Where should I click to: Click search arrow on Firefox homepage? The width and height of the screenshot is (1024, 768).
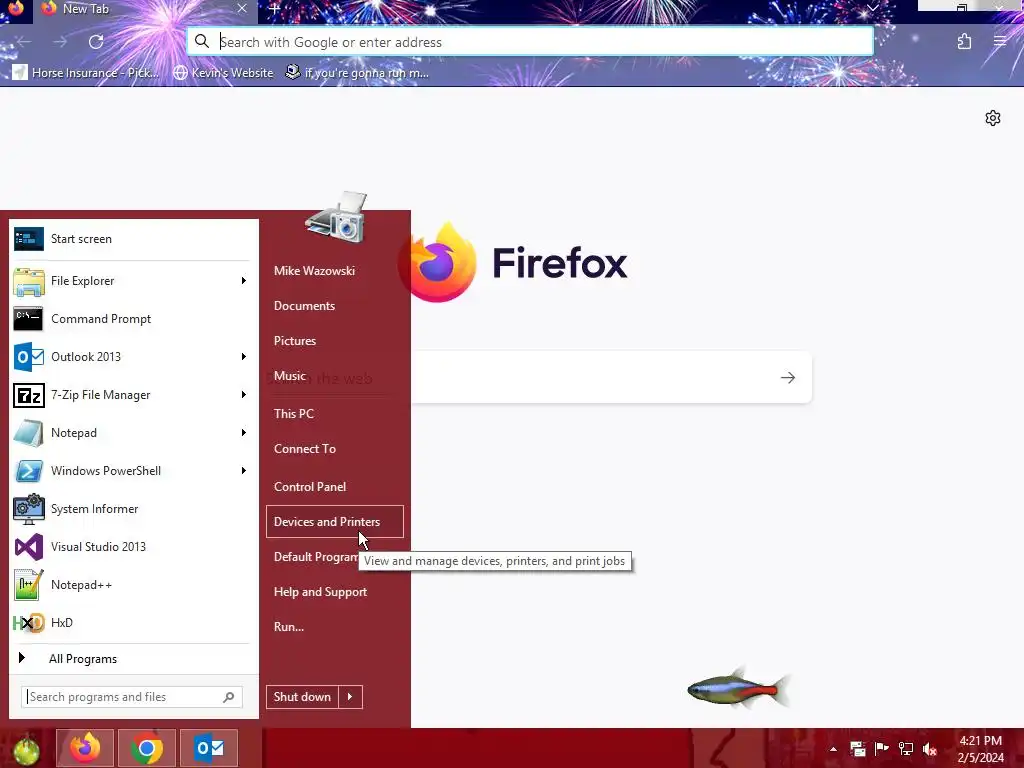coord(788,377)
